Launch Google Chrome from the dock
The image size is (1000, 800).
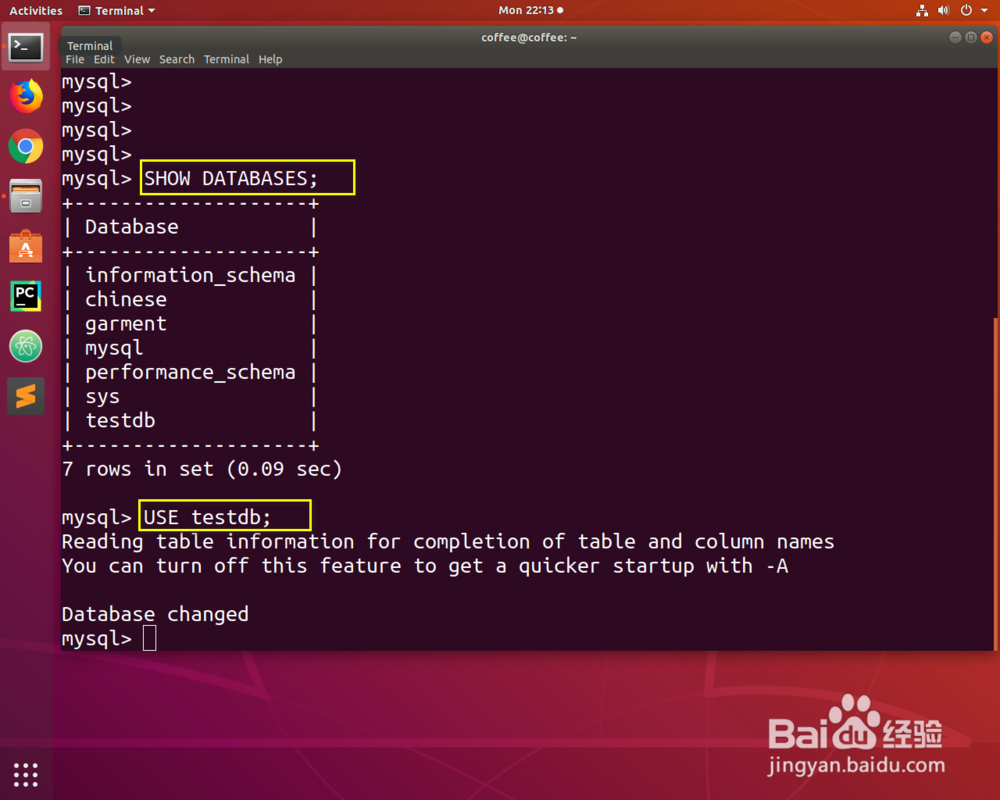[26, 147]
